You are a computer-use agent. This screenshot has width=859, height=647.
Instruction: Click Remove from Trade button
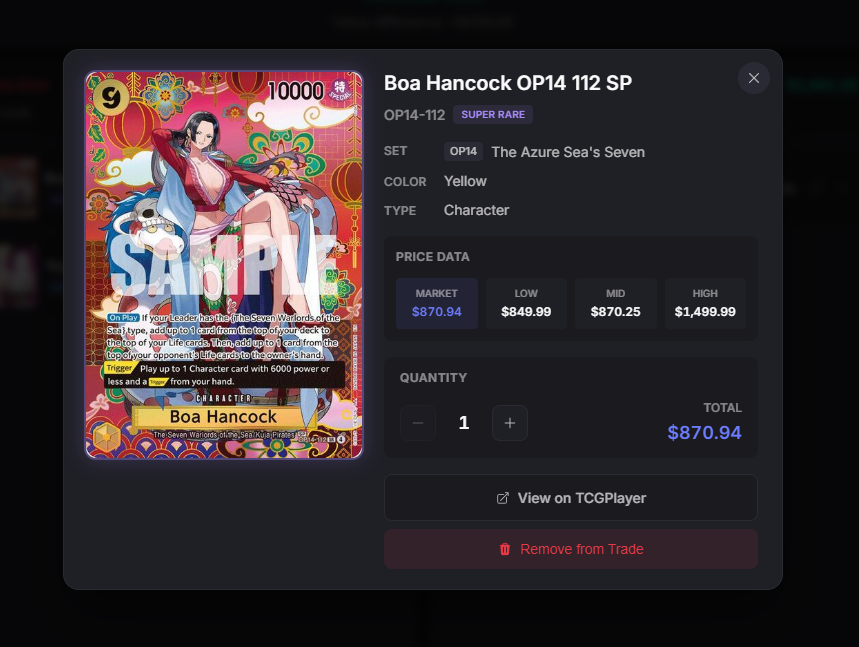[x=571, y=549]
